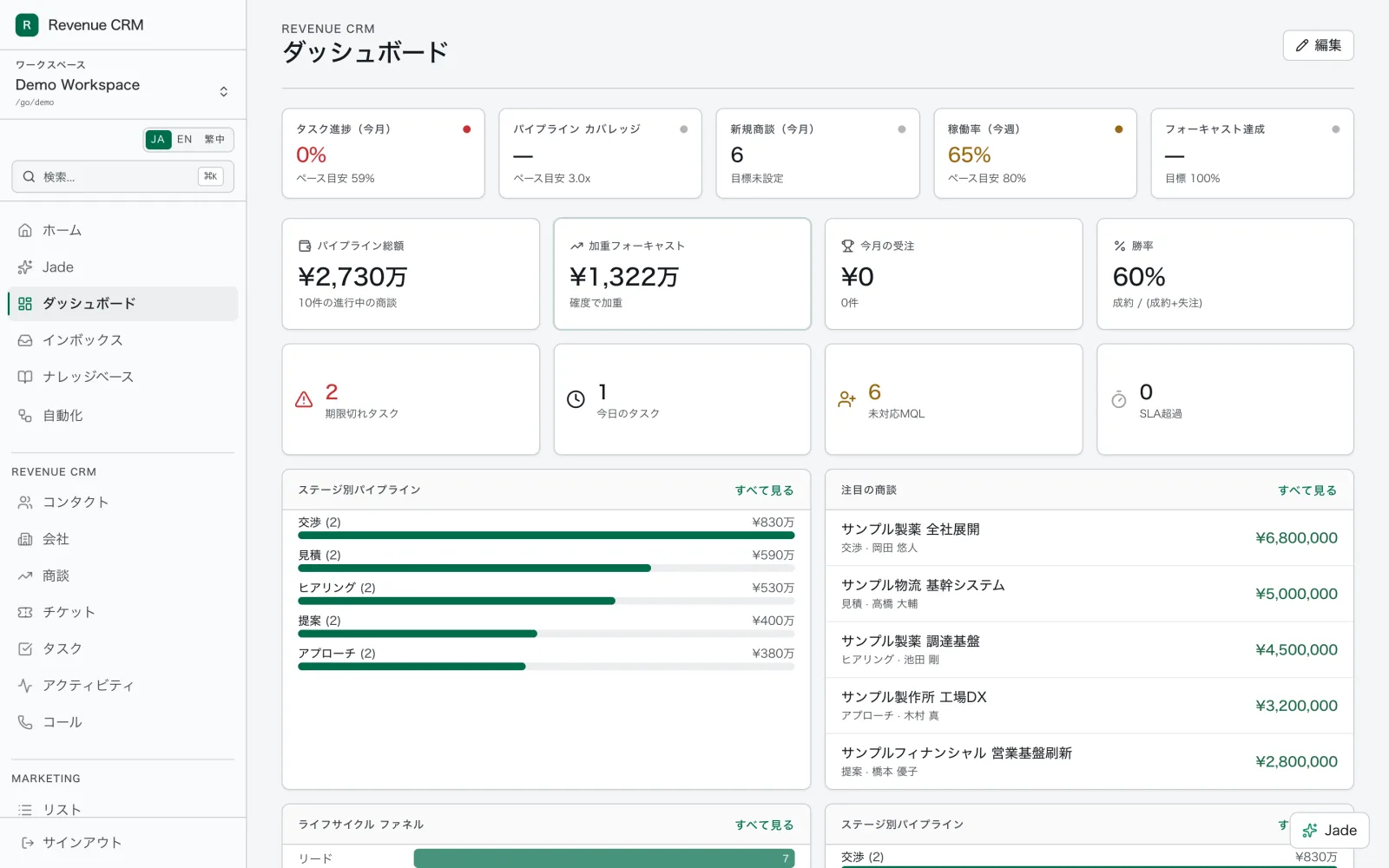The image size is (1389, 868).
Task: Go to インボックス in sidebar
Action: tap(122, 340)
